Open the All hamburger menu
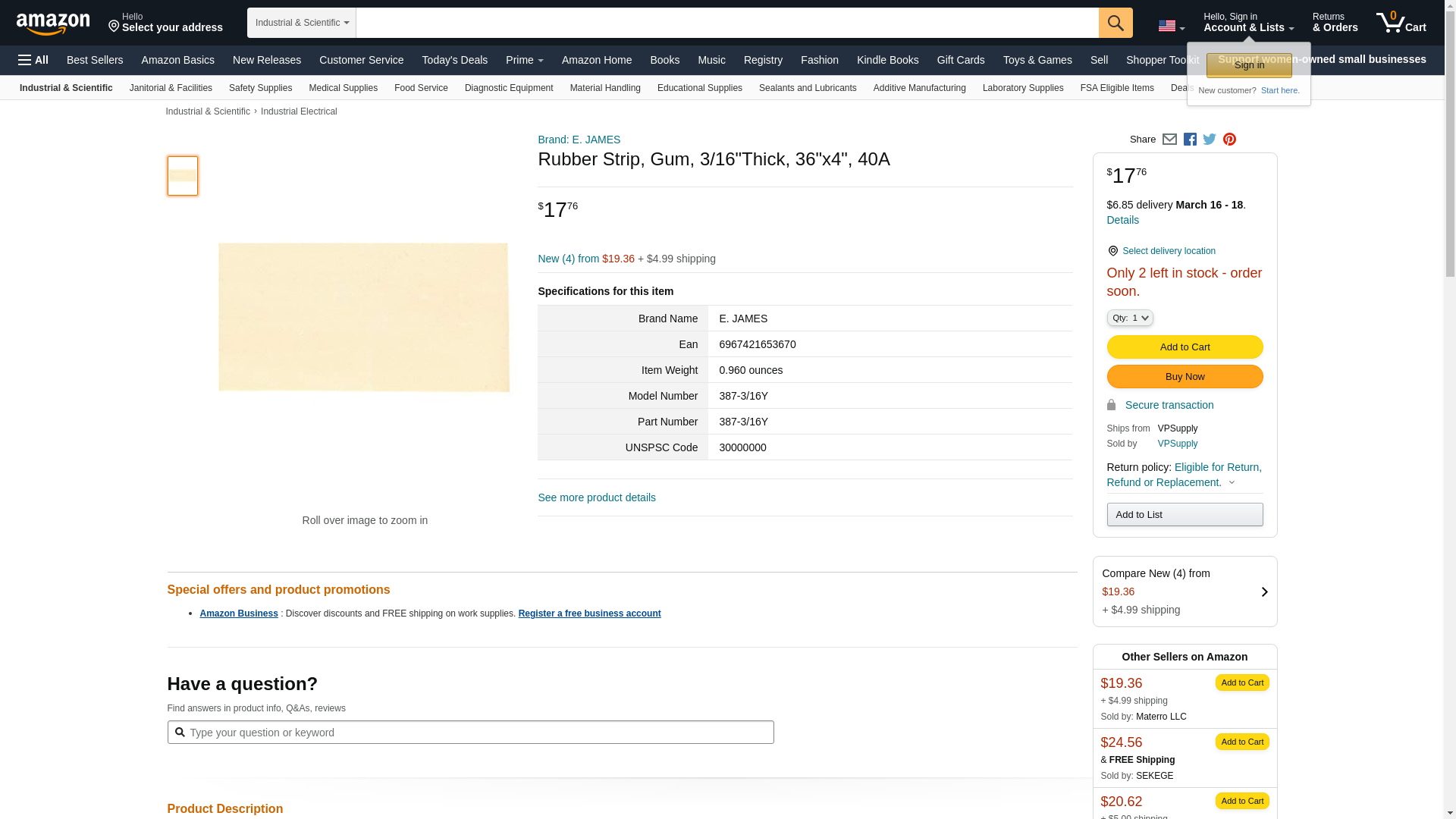1456x819 pixels. point(33,60)
